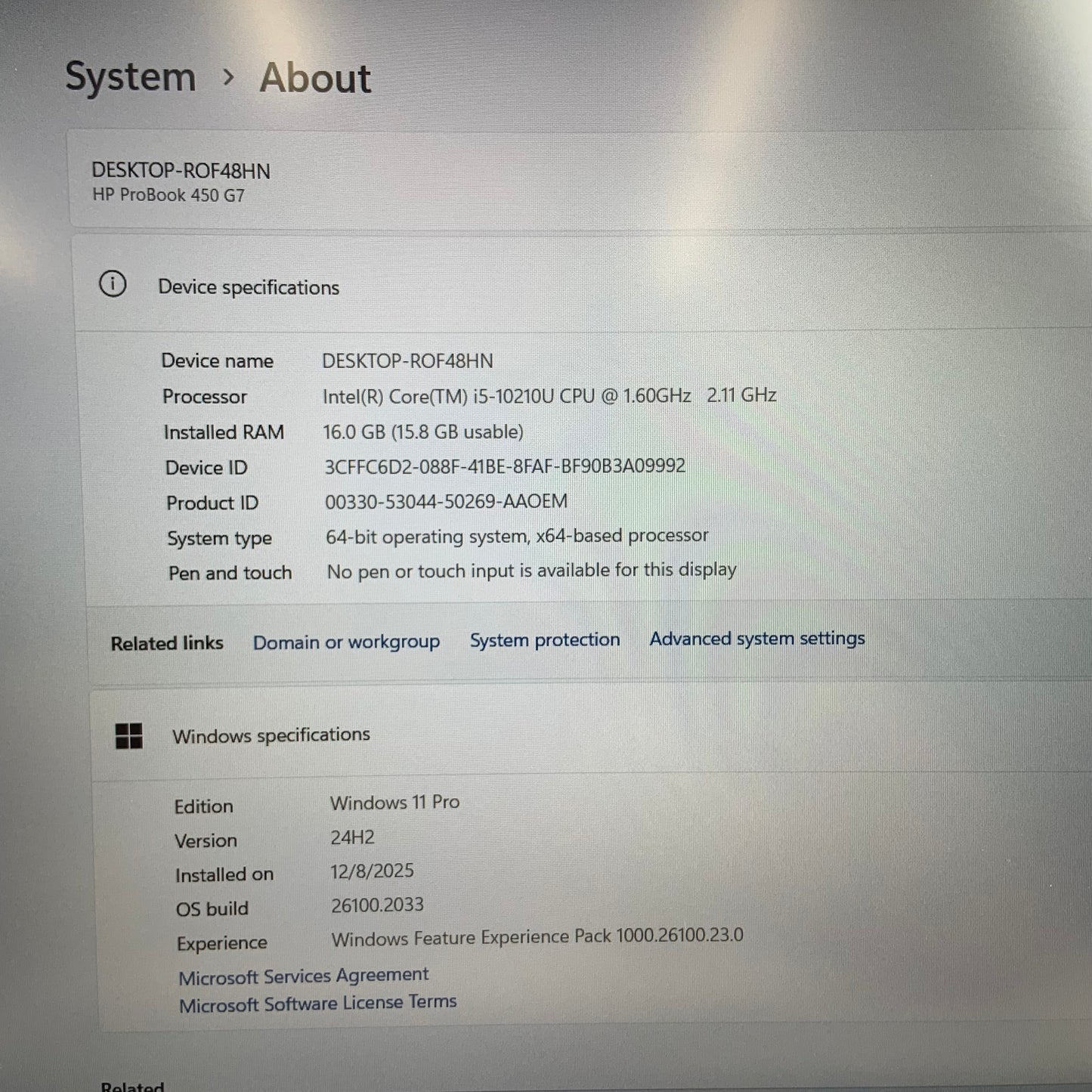1092x1092 pixels.
Task: Expand the Related section at the bottom
Action: pos(133,1086)
